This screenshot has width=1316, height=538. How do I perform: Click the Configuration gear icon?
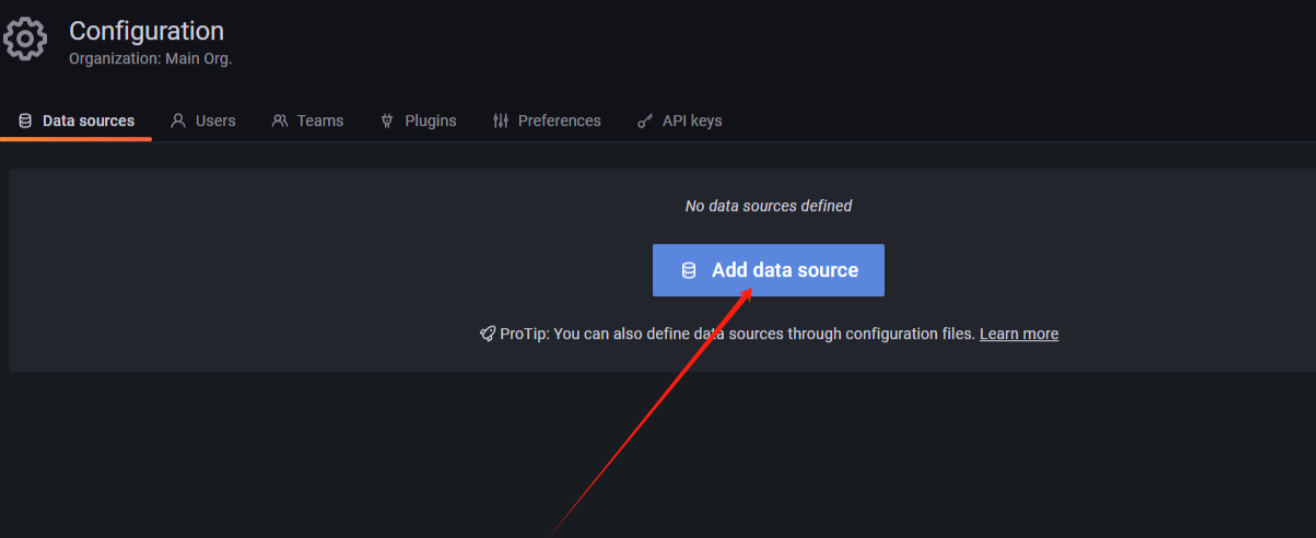pyautogui.click(x=25, y=40)
